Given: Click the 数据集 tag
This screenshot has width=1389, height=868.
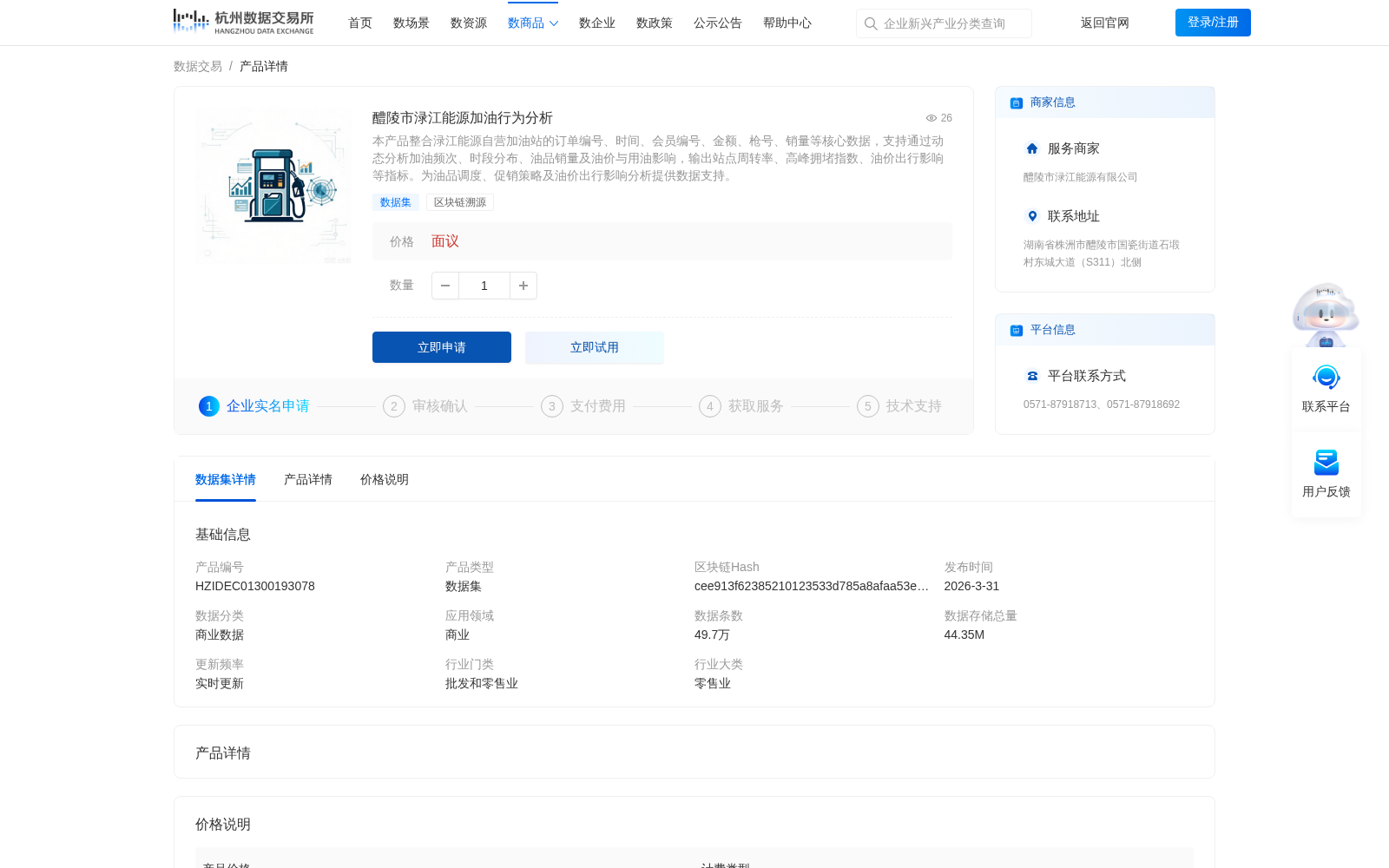Looking at the screenshot, I should [x=396, y=202].
